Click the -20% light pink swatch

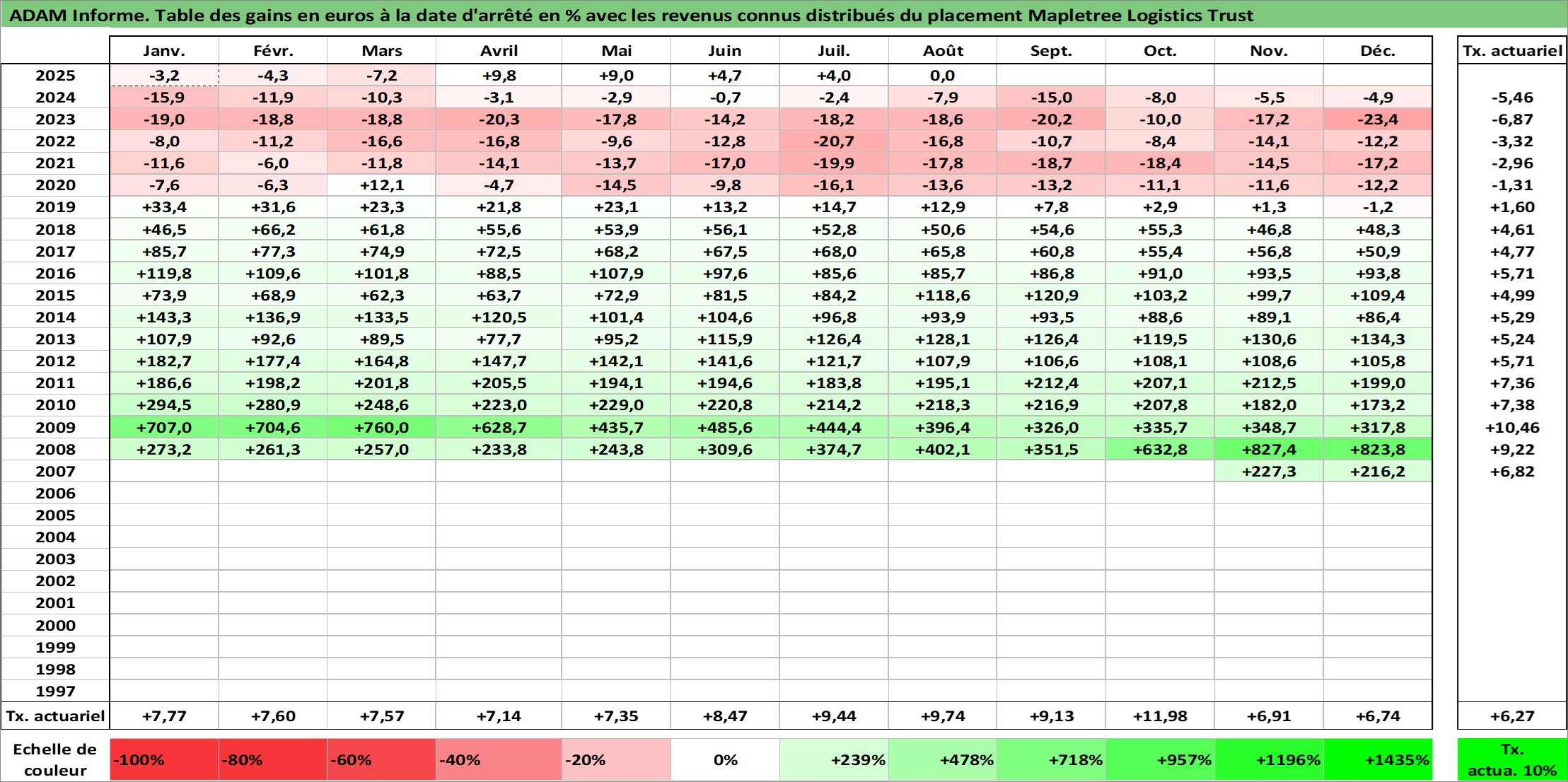tap(616, 759)
